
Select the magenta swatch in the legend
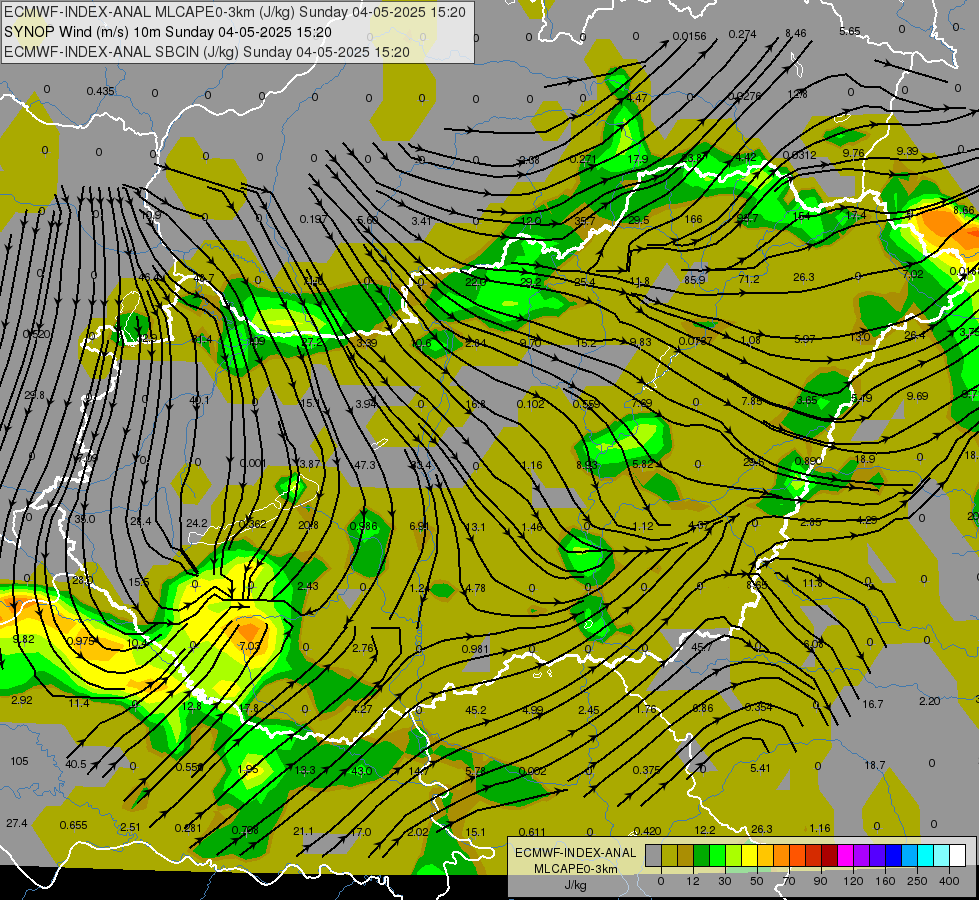845,855
